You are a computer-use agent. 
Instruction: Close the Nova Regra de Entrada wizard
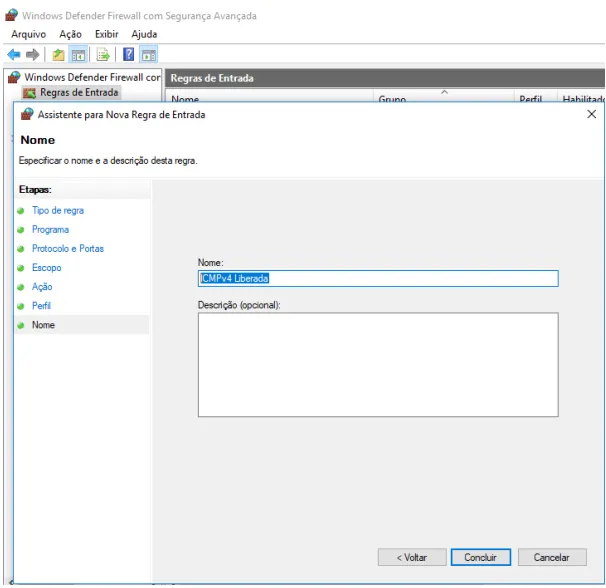tap(591, 114)
